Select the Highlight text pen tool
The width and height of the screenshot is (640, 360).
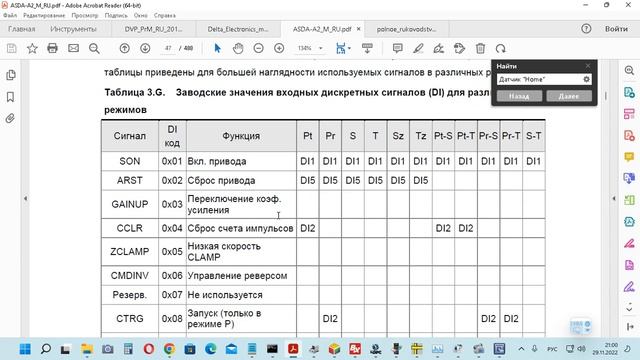pyautogui.click(x=418, y=48)
